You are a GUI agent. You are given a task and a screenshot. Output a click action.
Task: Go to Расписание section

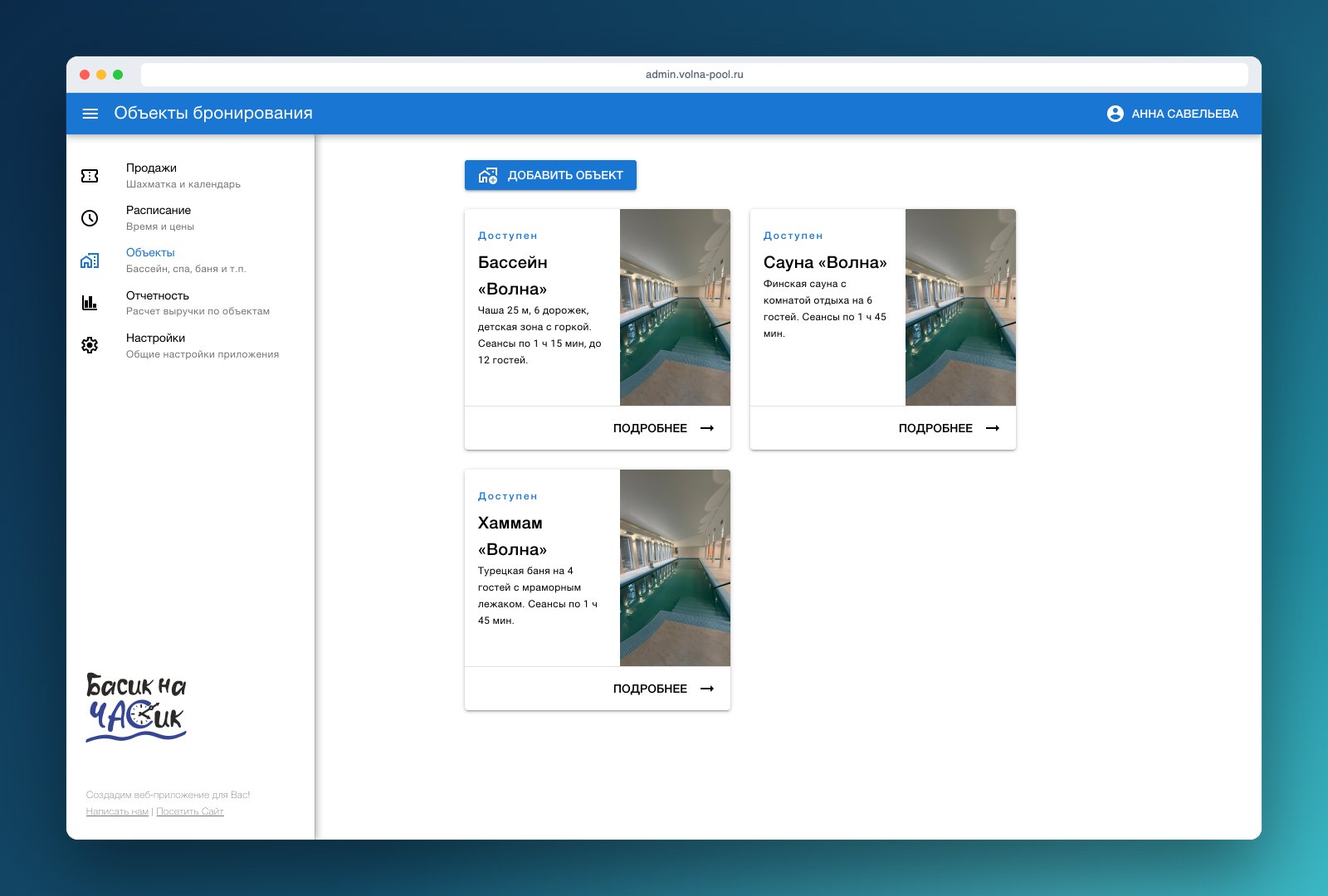point(191,218)
